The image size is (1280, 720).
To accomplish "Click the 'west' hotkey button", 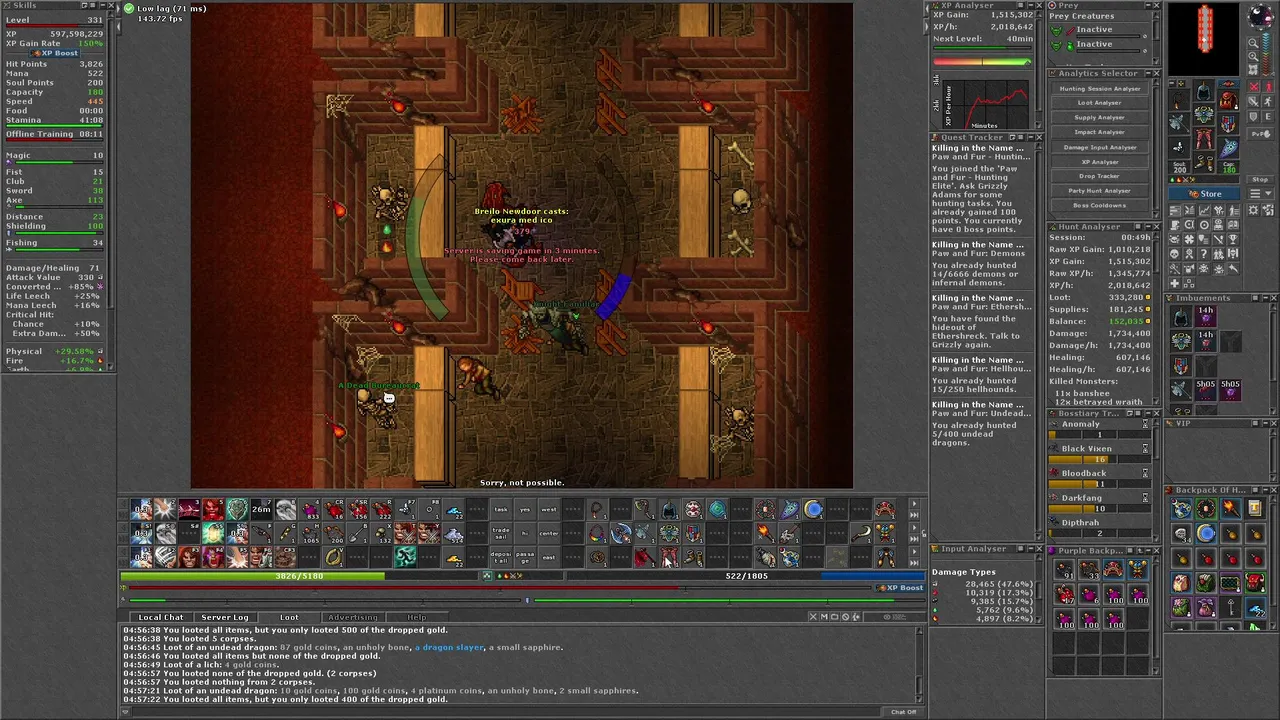I will click(x=549, y=509).
